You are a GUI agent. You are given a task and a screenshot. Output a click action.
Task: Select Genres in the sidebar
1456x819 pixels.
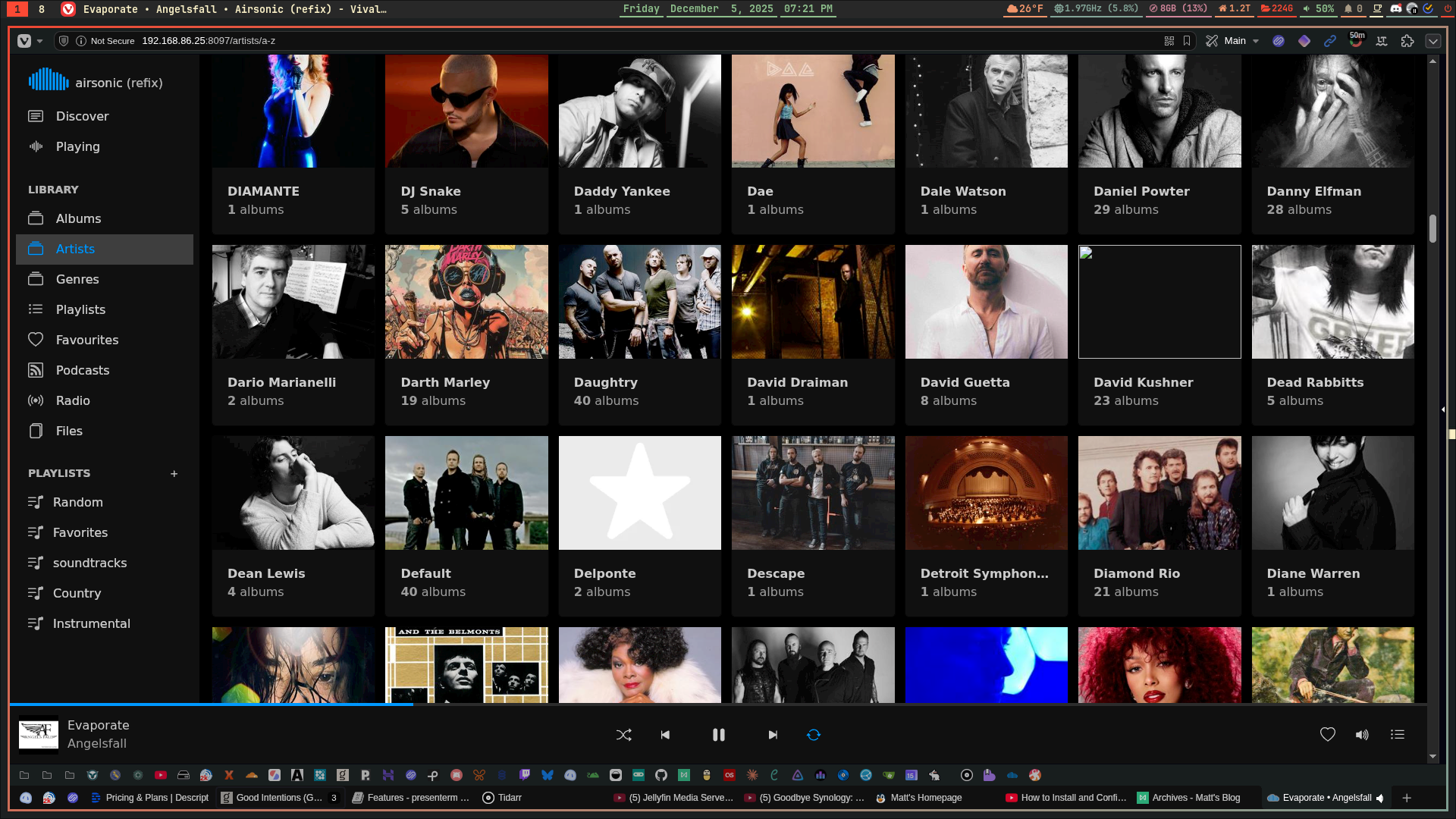(77, 279)
